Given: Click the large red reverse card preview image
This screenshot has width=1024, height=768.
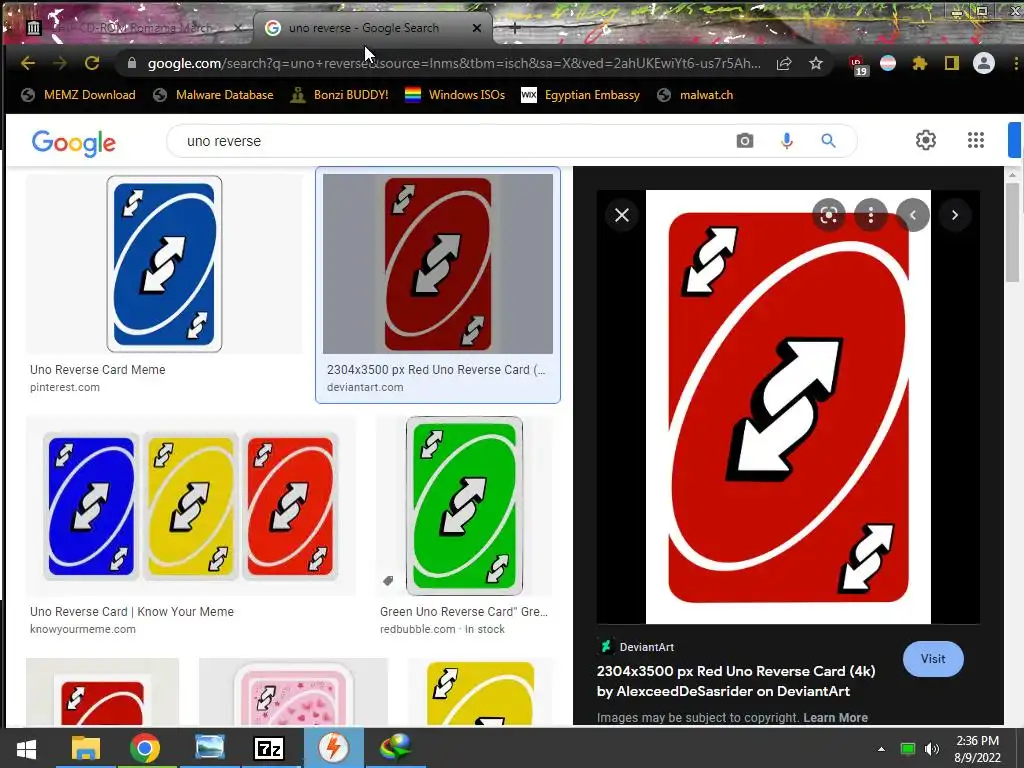Looking at the screenshot, I should [x=788, y=407].
